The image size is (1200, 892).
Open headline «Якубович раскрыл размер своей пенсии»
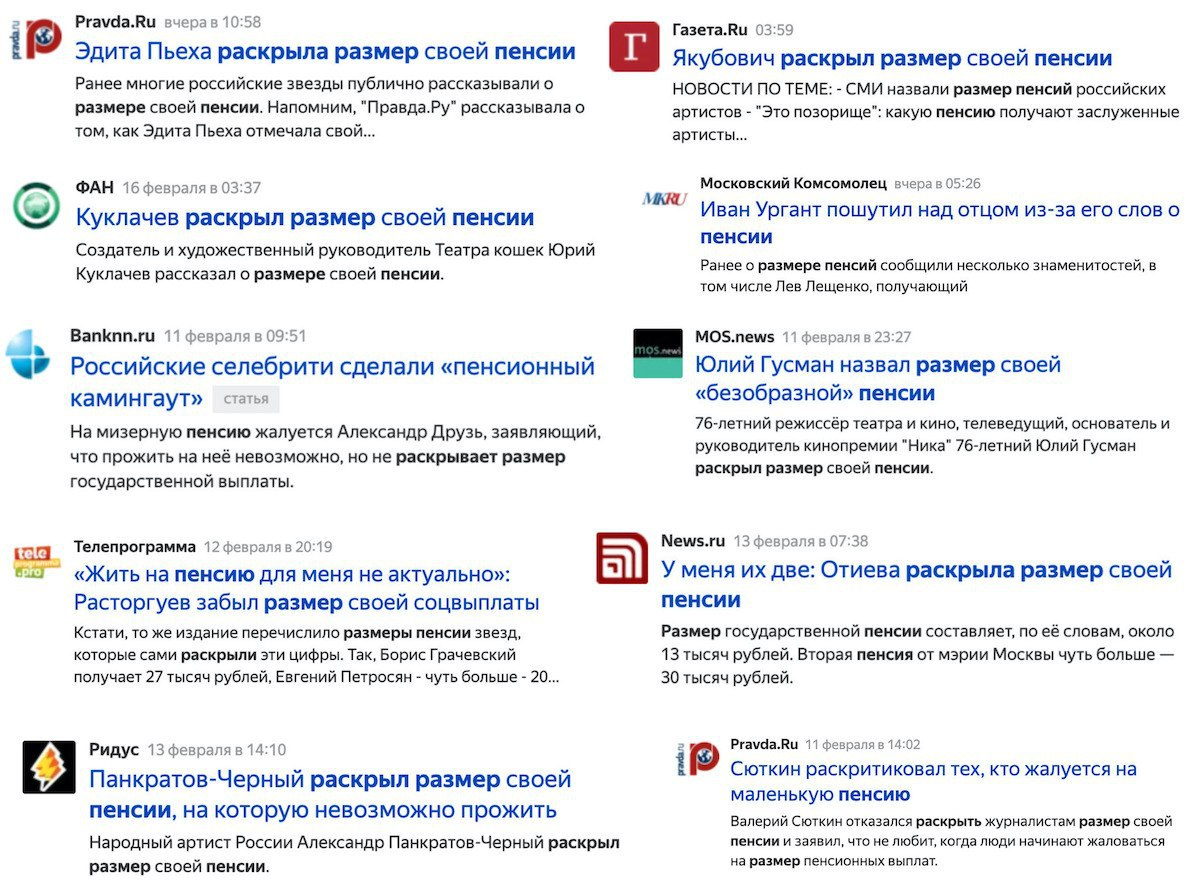892,58
